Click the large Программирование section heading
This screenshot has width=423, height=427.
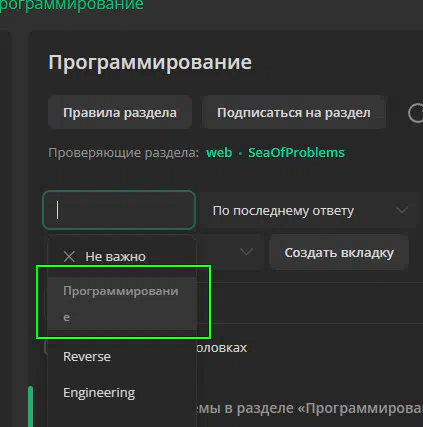150,62
